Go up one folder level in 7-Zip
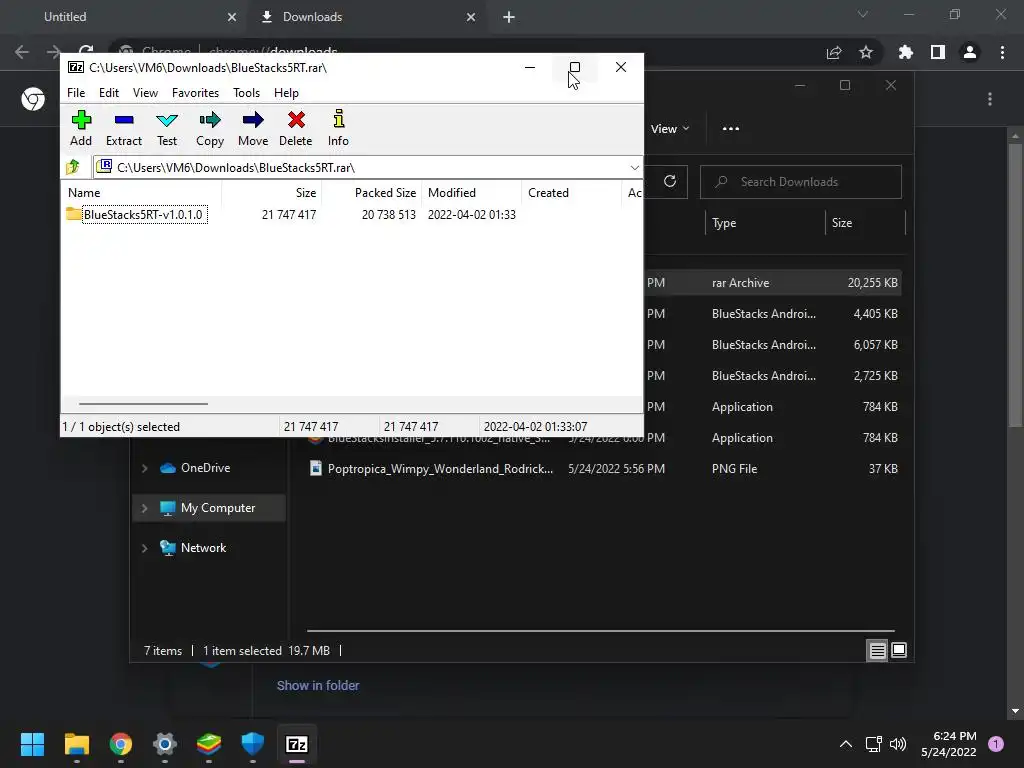The height and width of the screenshot is (768, 1024). pos(73,167)
